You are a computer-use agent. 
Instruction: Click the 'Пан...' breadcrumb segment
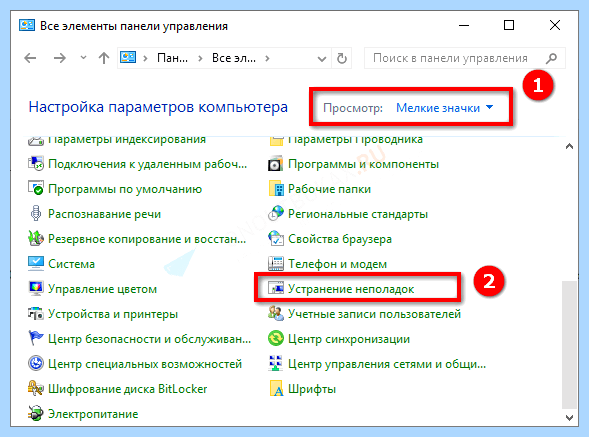coord(172,58)
